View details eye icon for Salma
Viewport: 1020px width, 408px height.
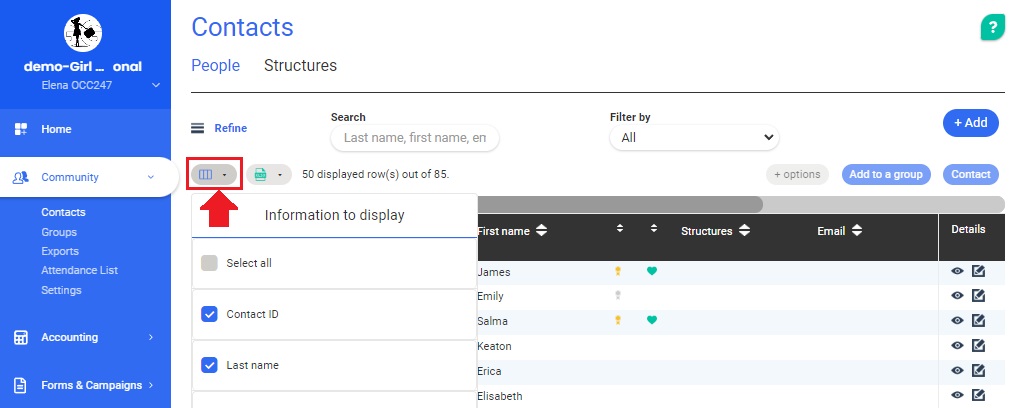tap(957, 321)
